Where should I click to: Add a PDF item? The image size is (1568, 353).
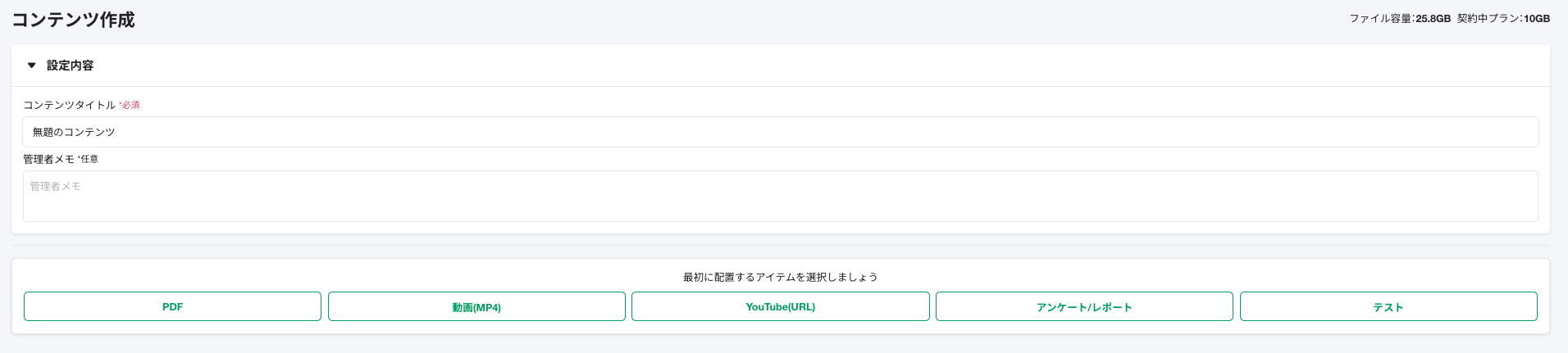click(172, 307)
